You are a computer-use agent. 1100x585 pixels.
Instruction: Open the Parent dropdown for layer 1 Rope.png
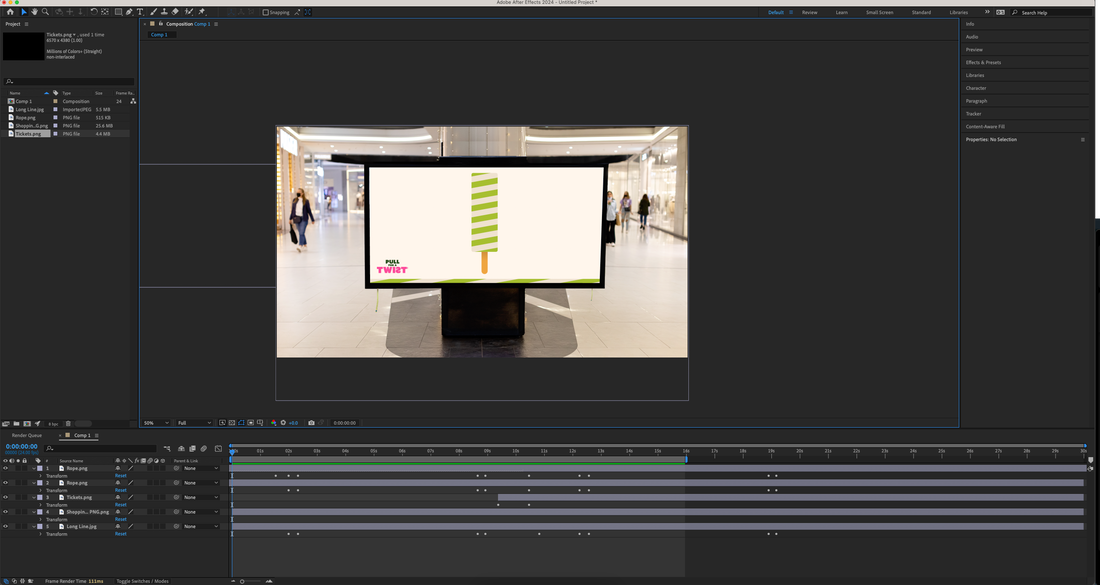point(201,468)
